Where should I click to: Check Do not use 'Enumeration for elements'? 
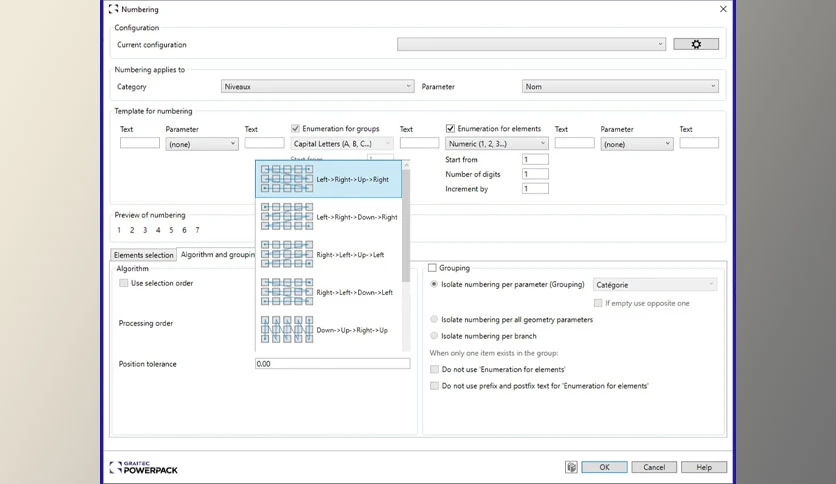click(435, 369)
